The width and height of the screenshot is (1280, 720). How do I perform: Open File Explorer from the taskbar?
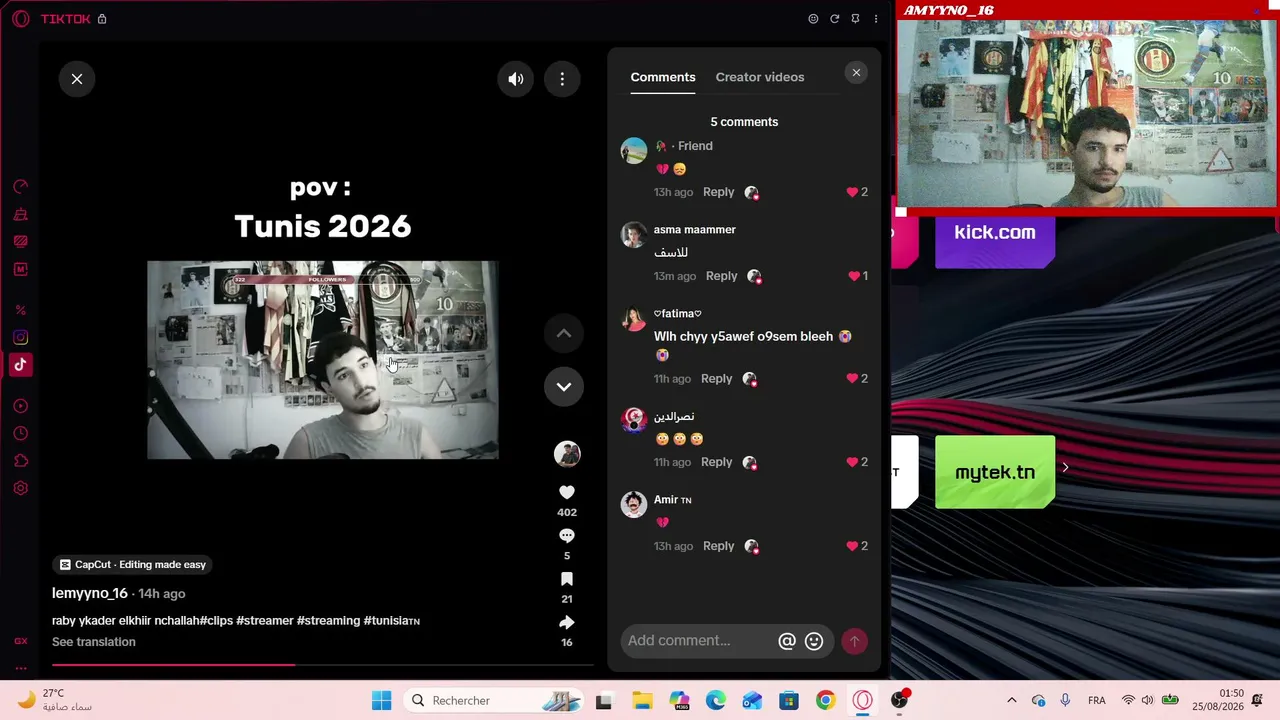pyautogui.click(x=641, y=700)
